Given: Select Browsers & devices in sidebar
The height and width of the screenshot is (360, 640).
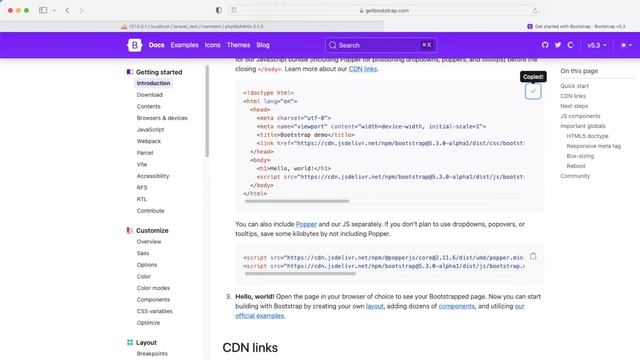Looking at the screenshot, I should (162, 118).
